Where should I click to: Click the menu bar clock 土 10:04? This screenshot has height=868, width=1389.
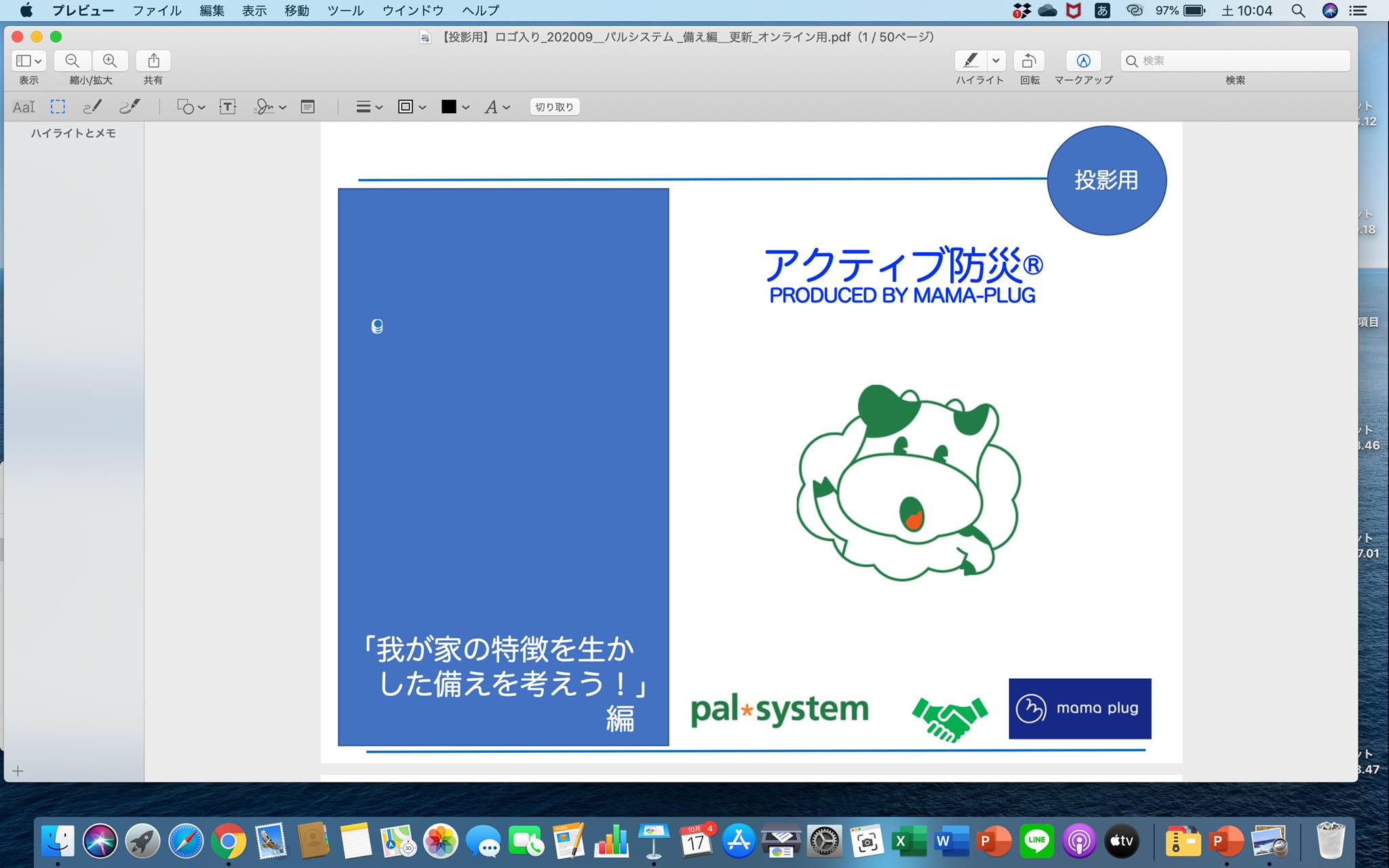coord(1247,11)
